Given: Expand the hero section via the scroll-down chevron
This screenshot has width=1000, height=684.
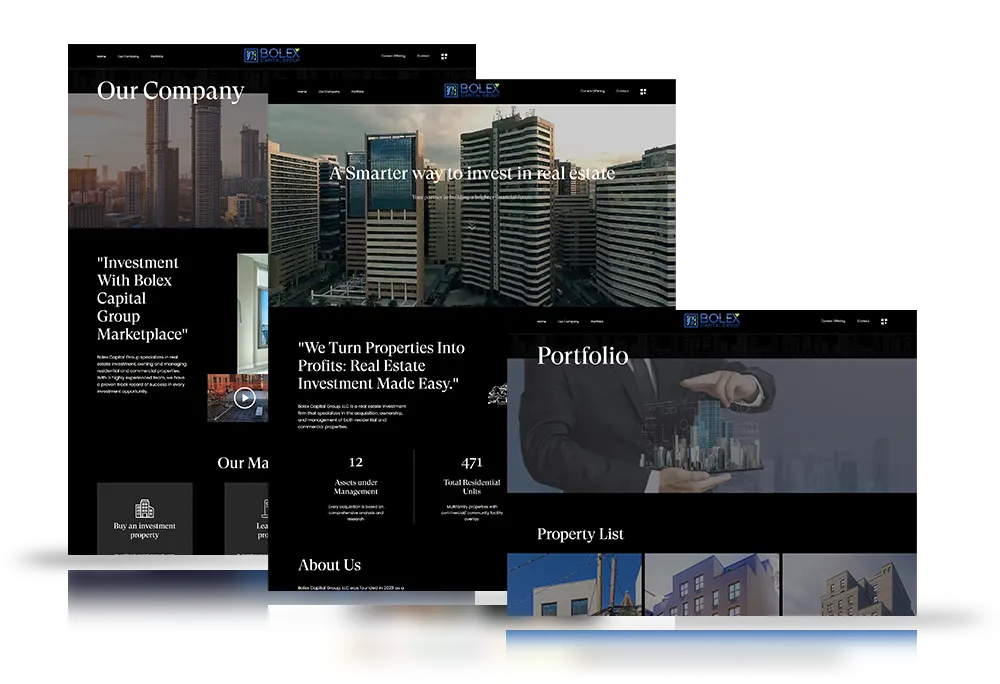Looking at the screenshot, I should click(x=470, y=227).
